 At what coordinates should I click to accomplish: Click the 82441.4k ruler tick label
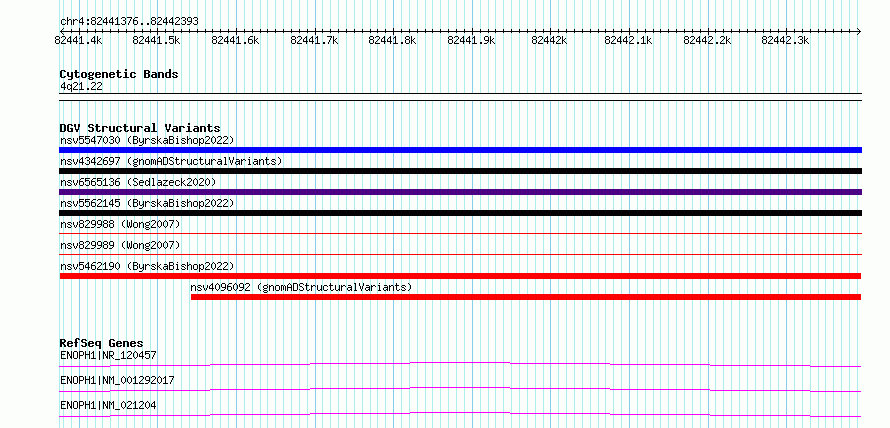[x=78, y=41]
